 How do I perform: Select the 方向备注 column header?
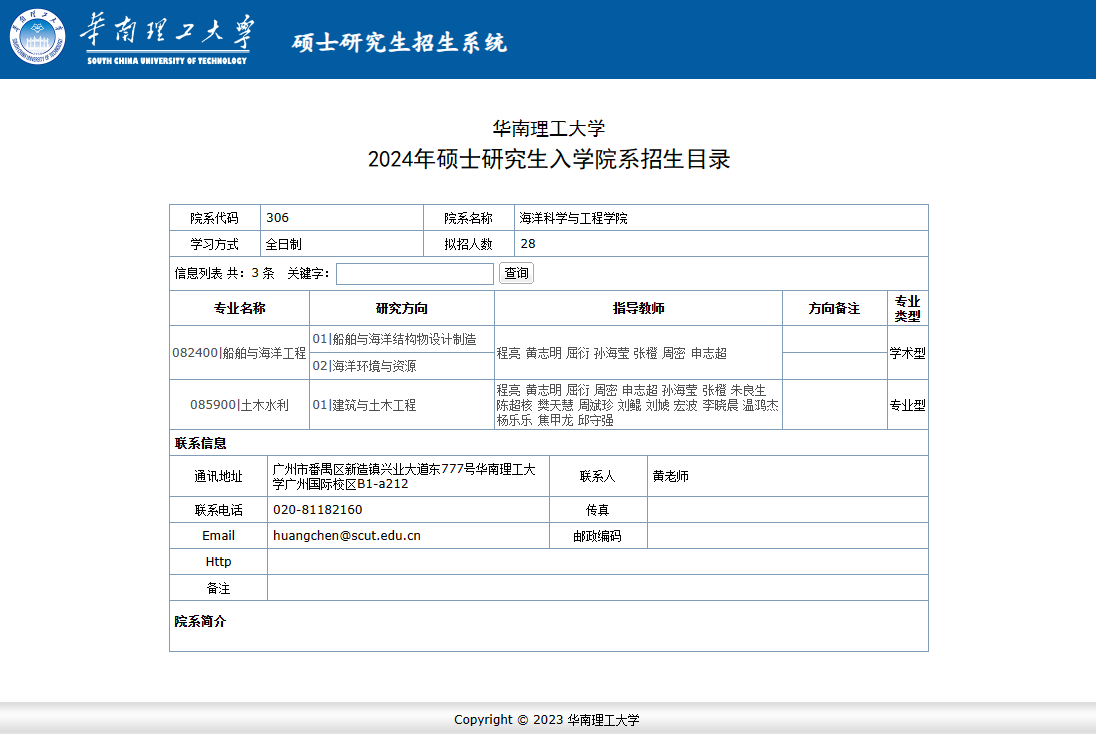[835, 308]
